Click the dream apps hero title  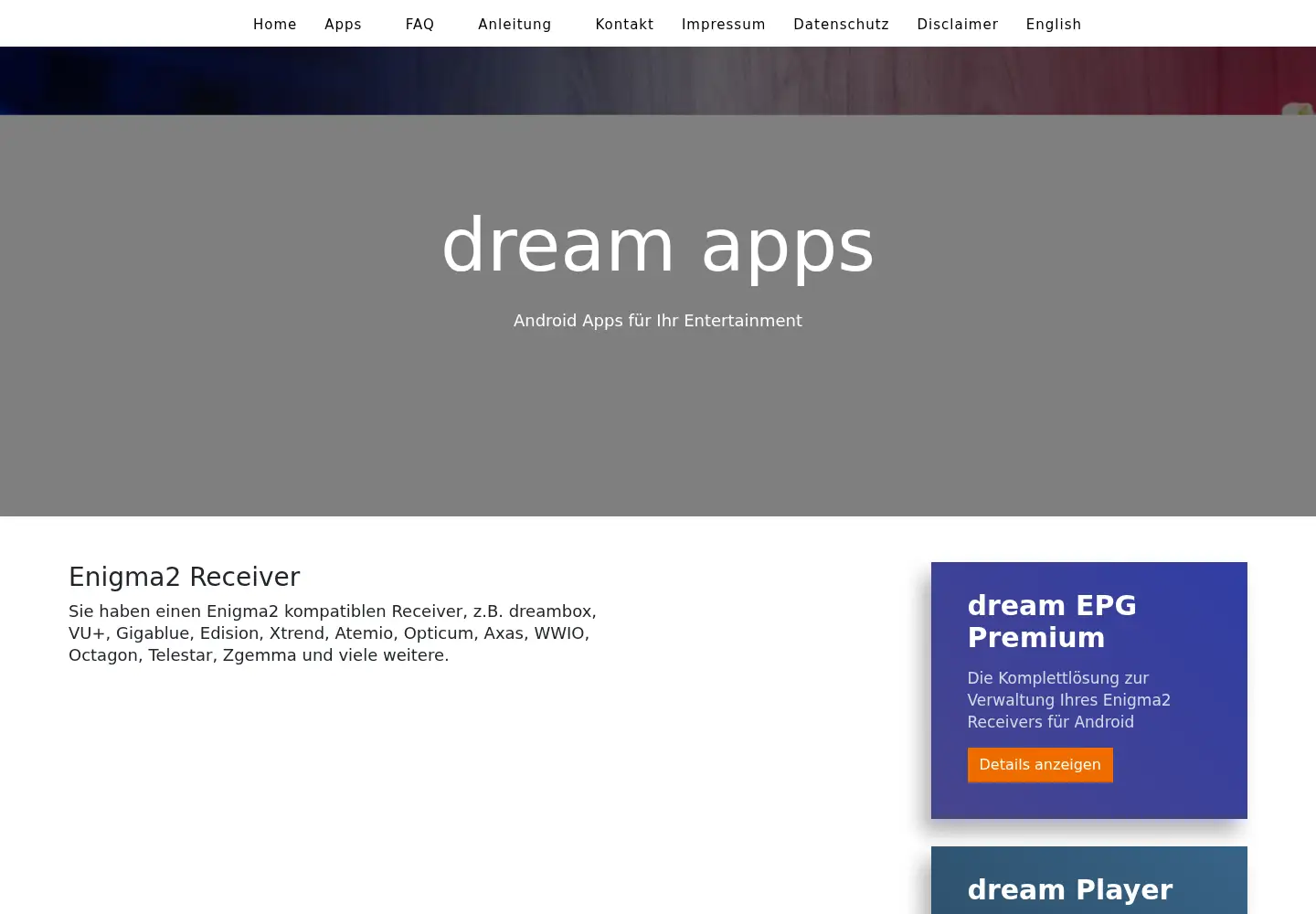[658, 245]
